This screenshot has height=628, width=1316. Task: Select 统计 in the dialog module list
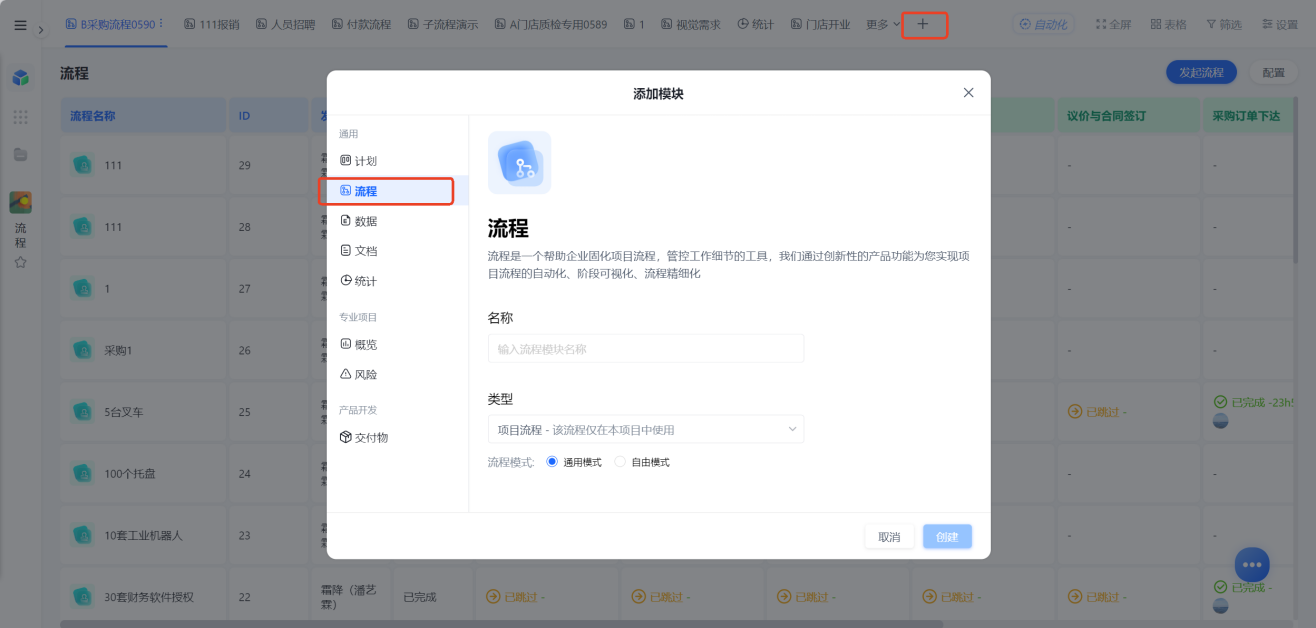point(397,281)
